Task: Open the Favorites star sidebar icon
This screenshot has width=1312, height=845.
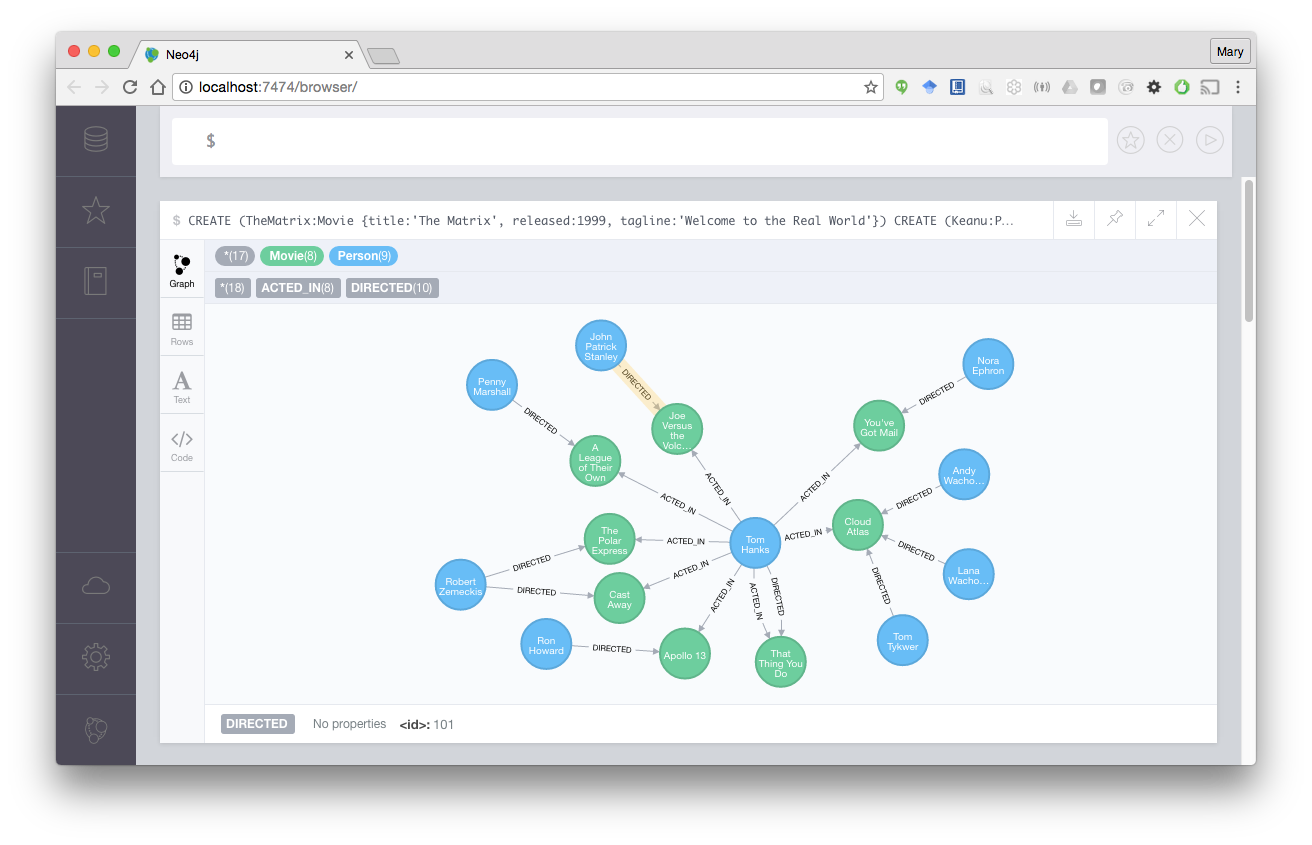Action: click(96, 211)
